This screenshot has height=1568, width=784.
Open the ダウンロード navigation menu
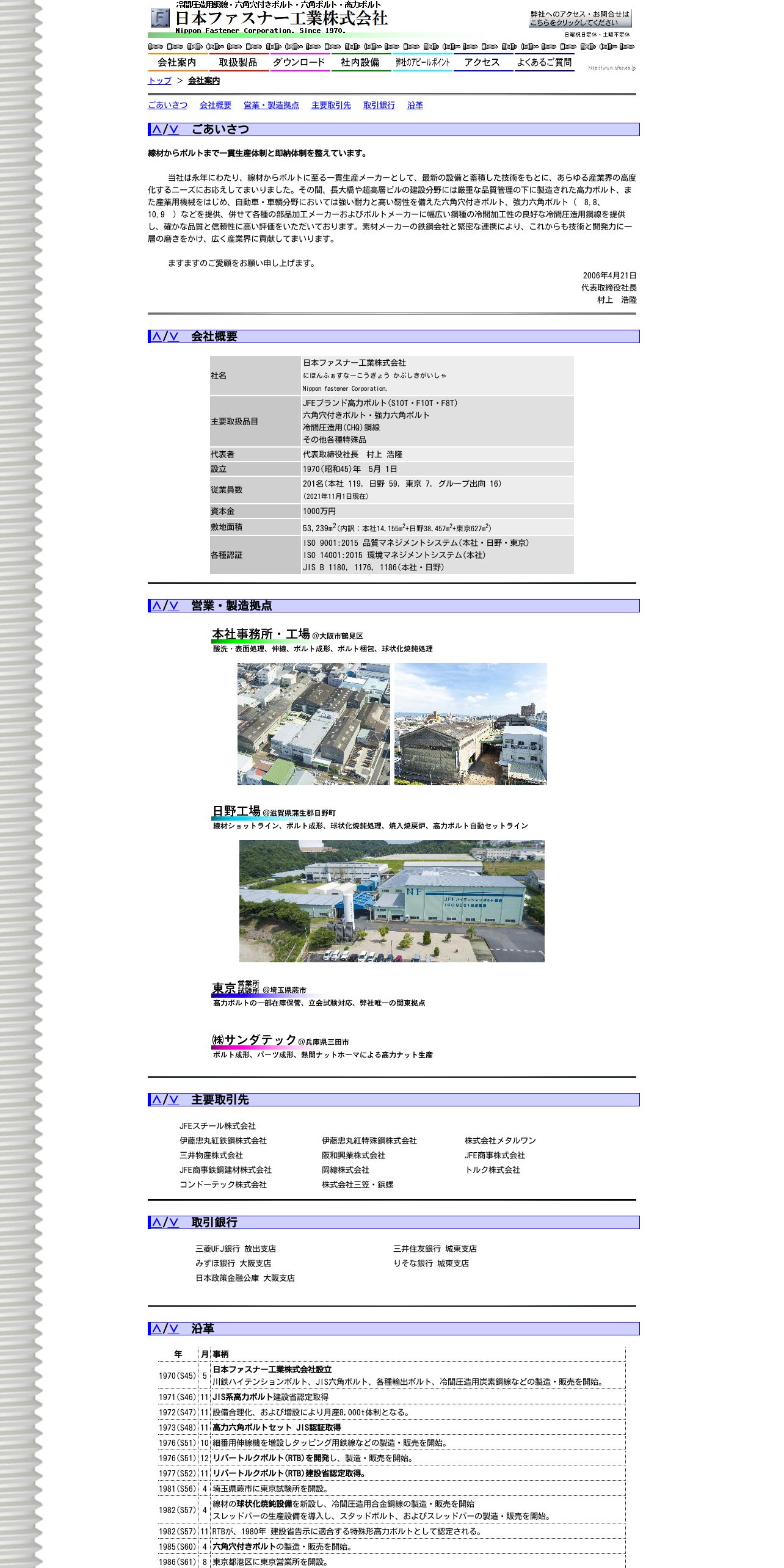click(299, 62)
